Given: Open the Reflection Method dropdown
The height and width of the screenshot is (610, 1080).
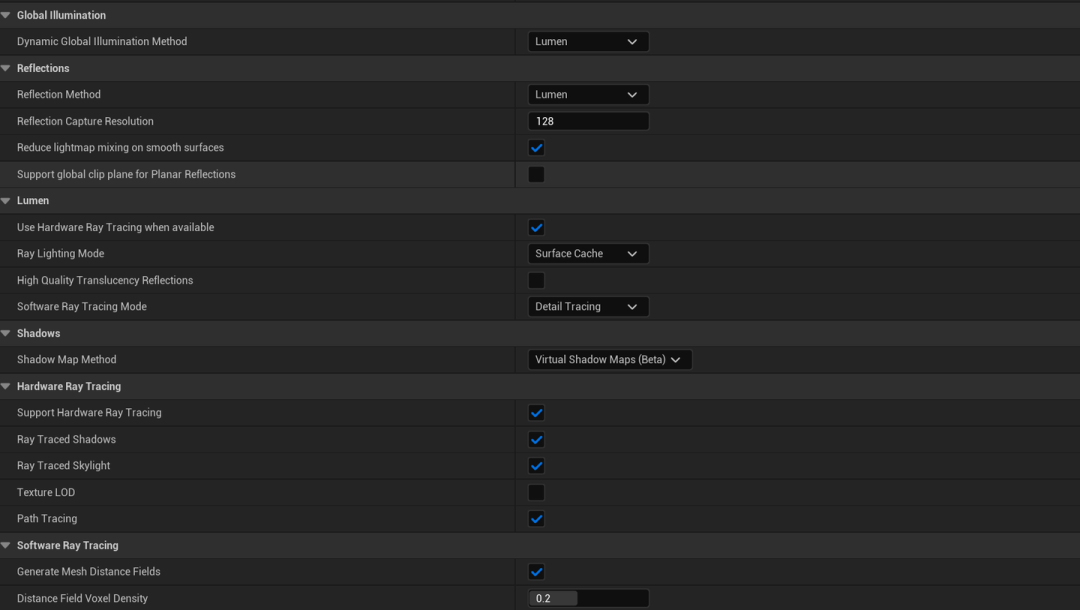Looking at the screenshot, I should (x=588, y=94).
